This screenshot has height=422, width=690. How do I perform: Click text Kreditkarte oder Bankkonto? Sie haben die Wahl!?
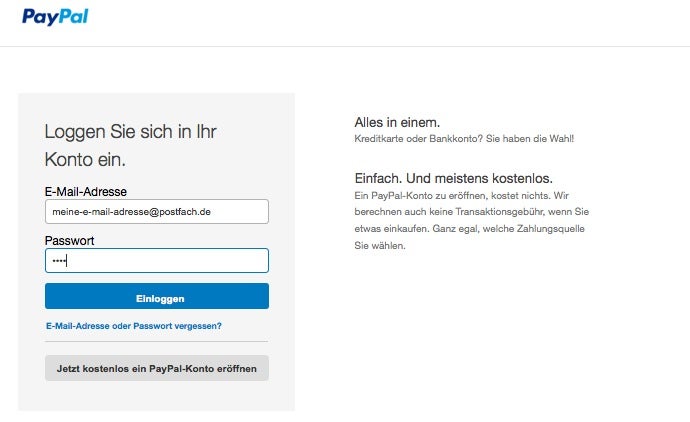[464, 139]
